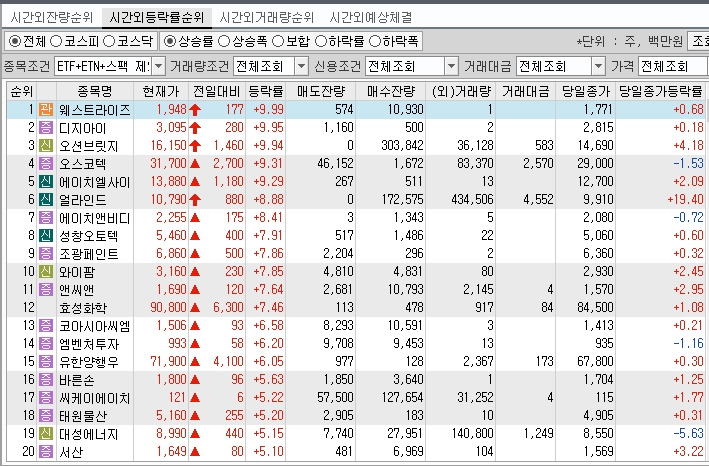This screenshot has height=466, width=709.
Task: Sort by the 등락률 column header
Action: [266, 91]
